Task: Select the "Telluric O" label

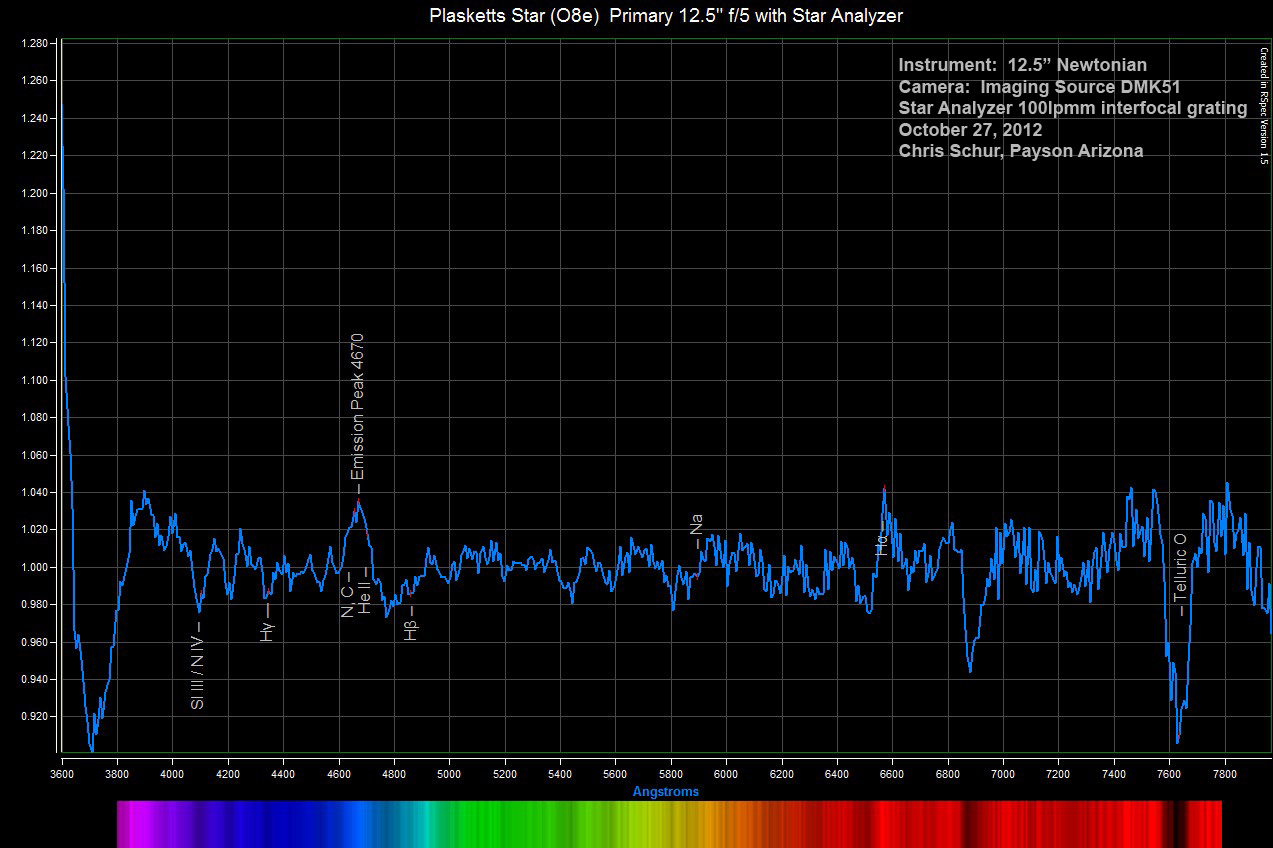Action: tap(1180, 567)
